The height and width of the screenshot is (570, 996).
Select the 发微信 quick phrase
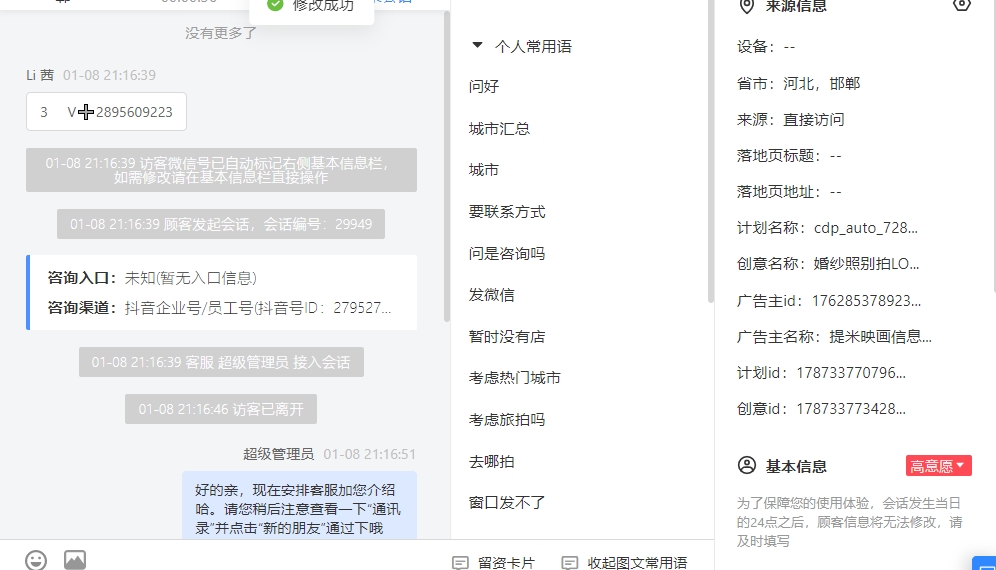click(492, 295)
